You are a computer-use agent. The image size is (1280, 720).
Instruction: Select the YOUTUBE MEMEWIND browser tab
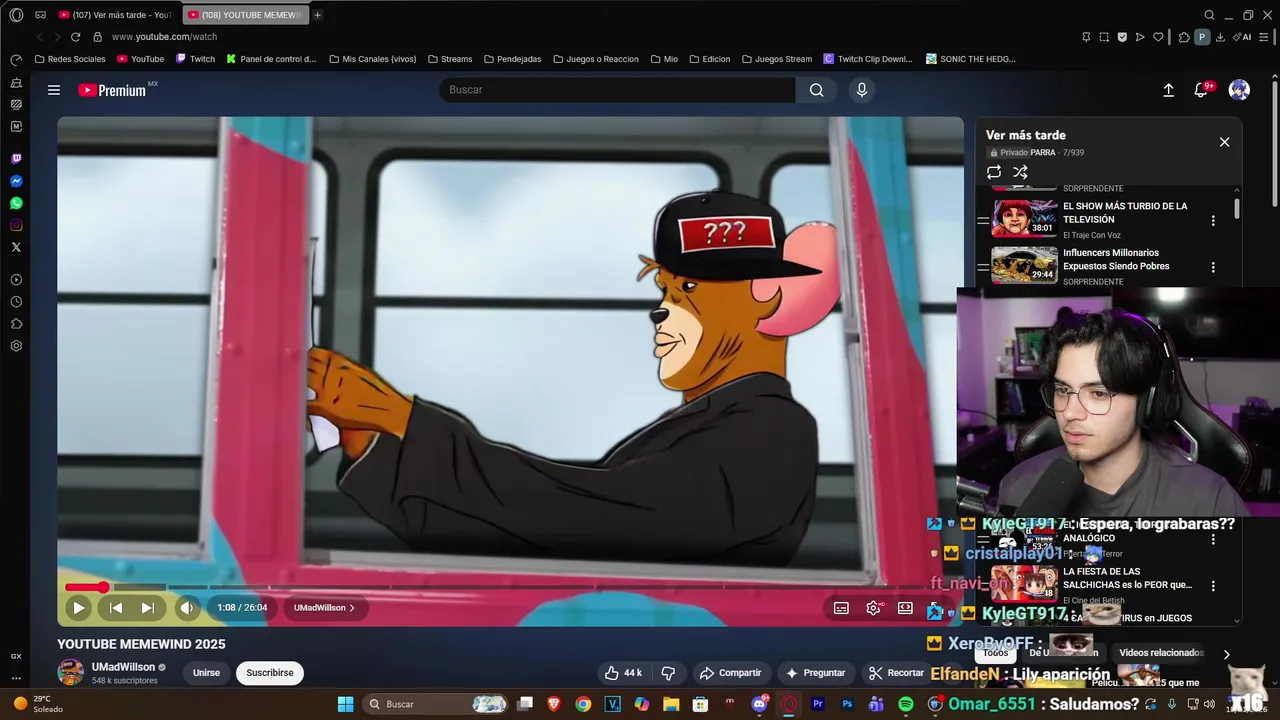pos(245,15)
